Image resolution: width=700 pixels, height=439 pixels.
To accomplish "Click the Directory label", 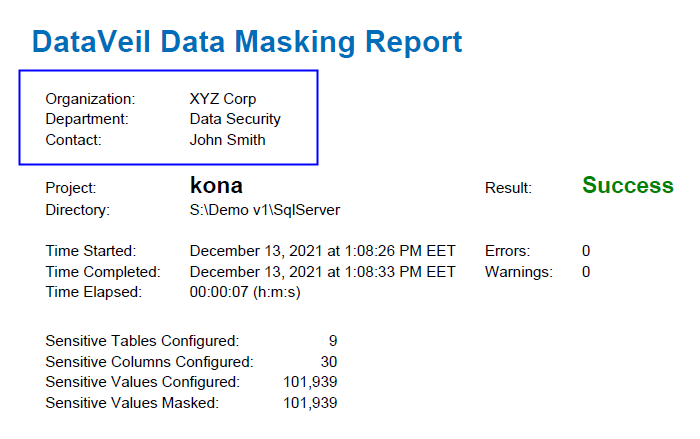I will click(x=78, y=210).
